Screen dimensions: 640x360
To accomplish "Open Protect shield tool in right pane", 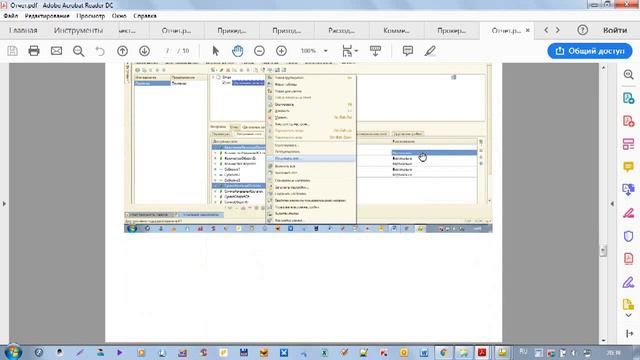I will click(629, 236).
